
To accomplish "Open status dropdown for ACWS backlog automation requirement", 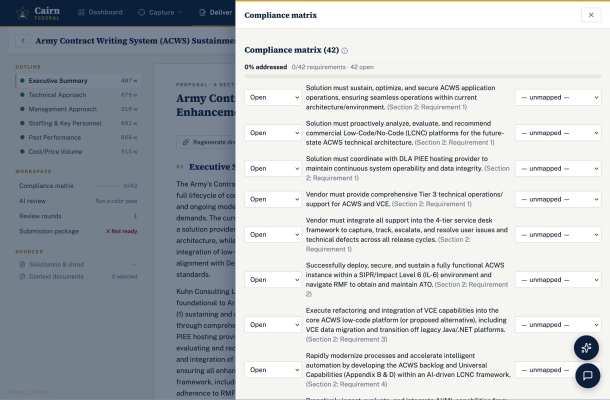I will (273, 370).
